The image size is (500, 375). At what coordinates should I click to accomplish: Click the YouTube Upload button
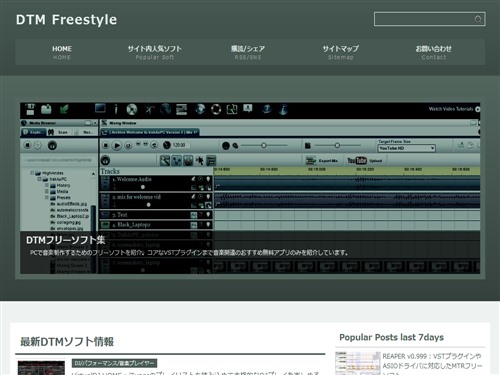[365, 161]
